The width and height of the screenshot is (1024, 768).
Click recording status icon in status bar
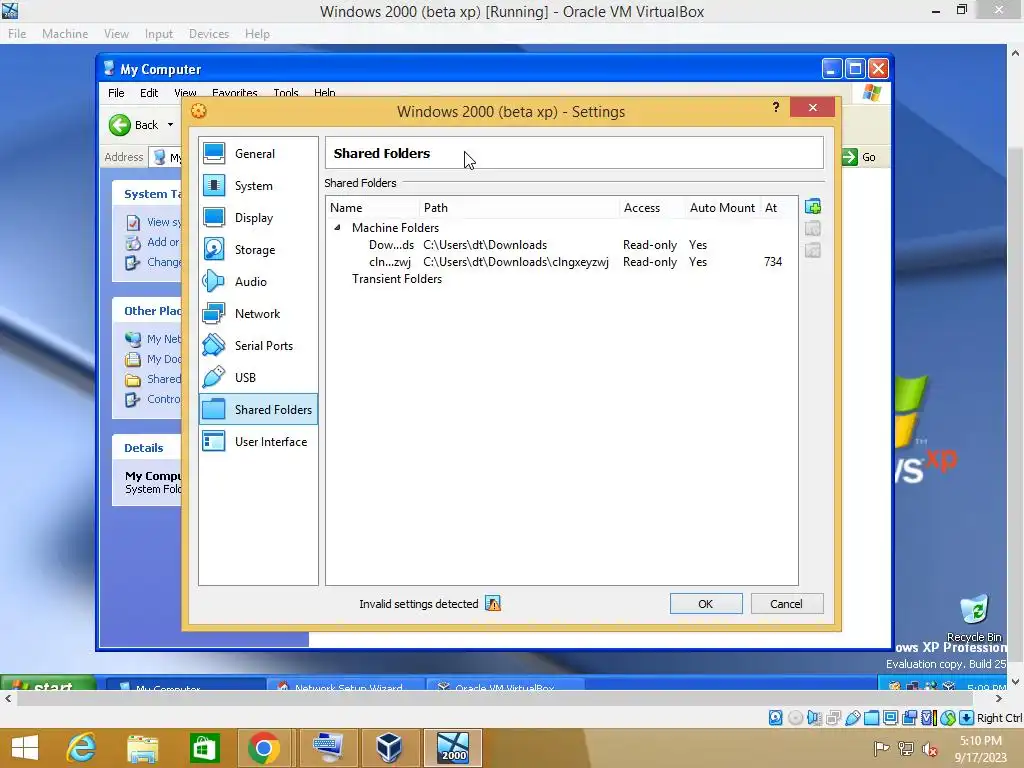[909, 718]
